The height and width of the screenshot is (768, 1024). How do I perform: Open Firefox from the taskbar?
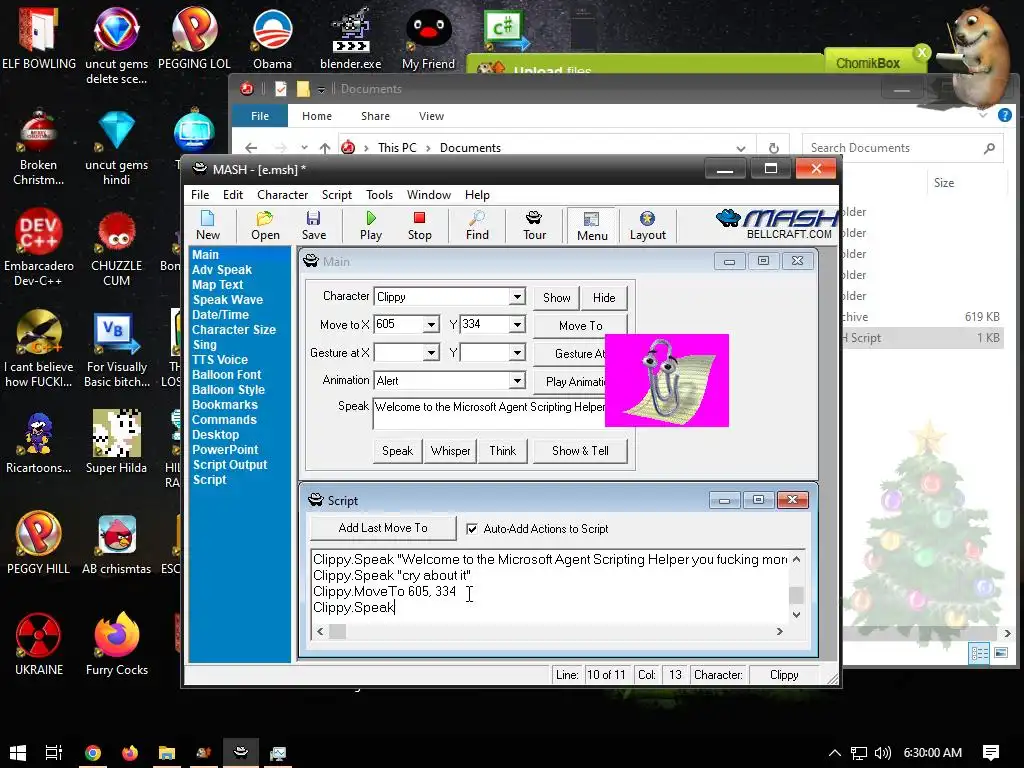130,753
